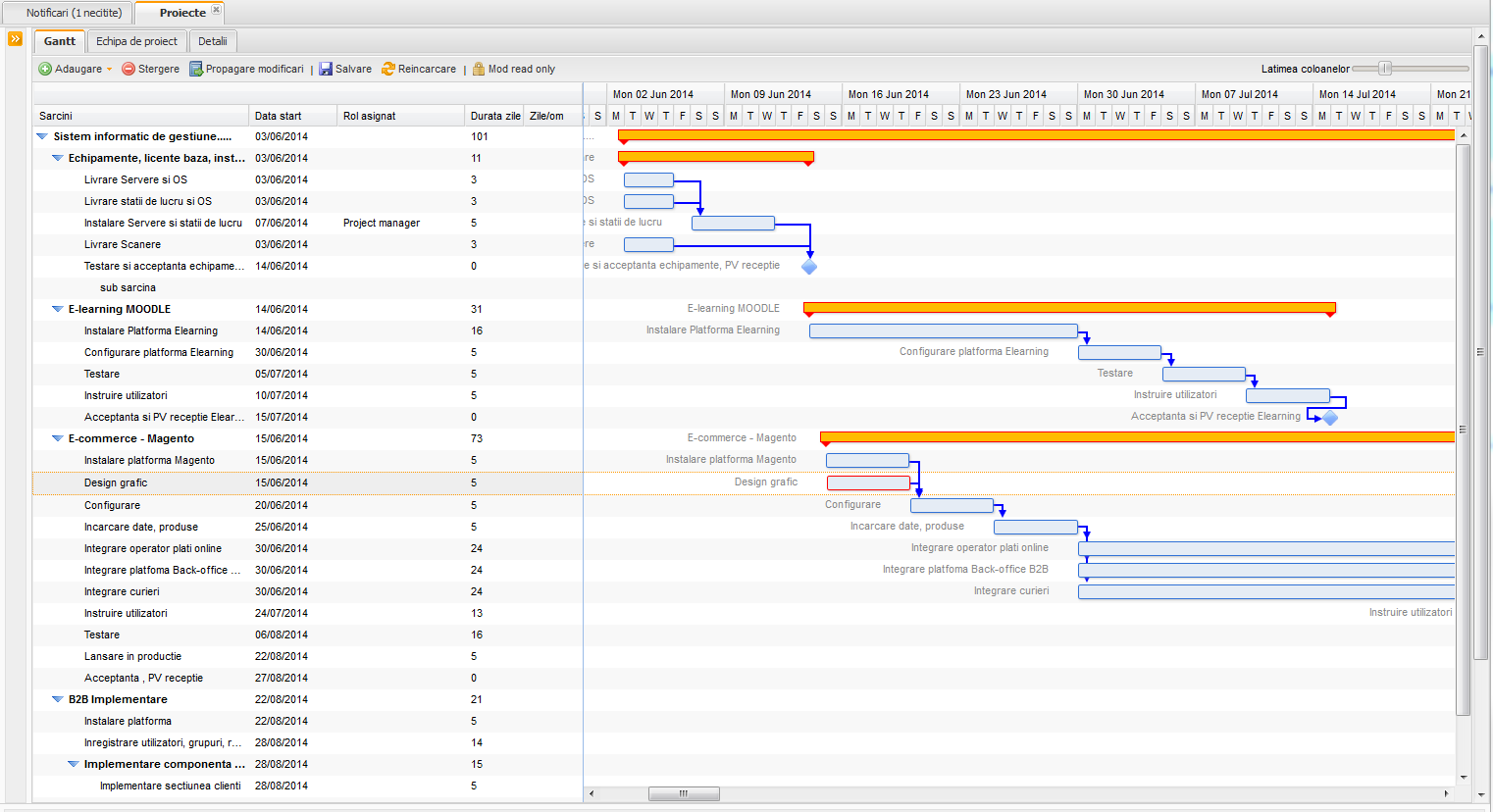
Task: Close the Proiecte tab
Action: click(216, 10)
